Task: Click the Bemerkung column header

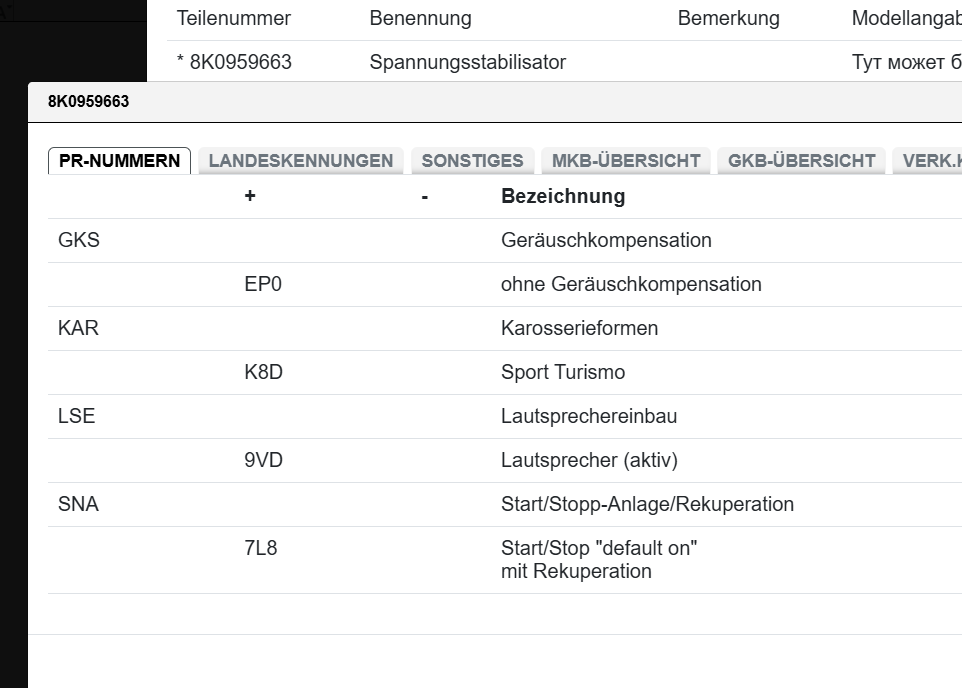Action: (728, 18)
